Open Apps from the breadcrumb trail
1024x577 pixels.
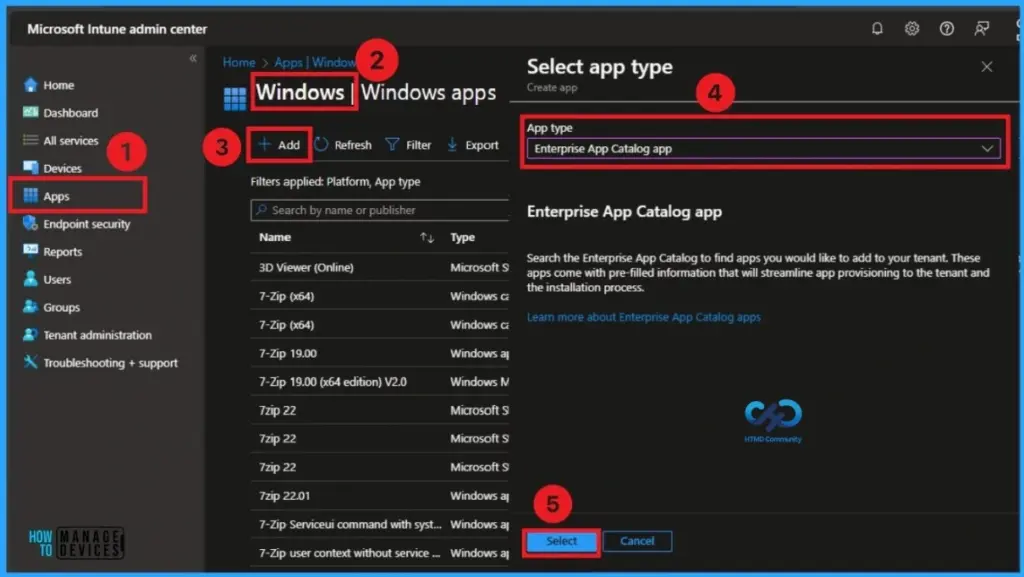(x=288, y=62)
